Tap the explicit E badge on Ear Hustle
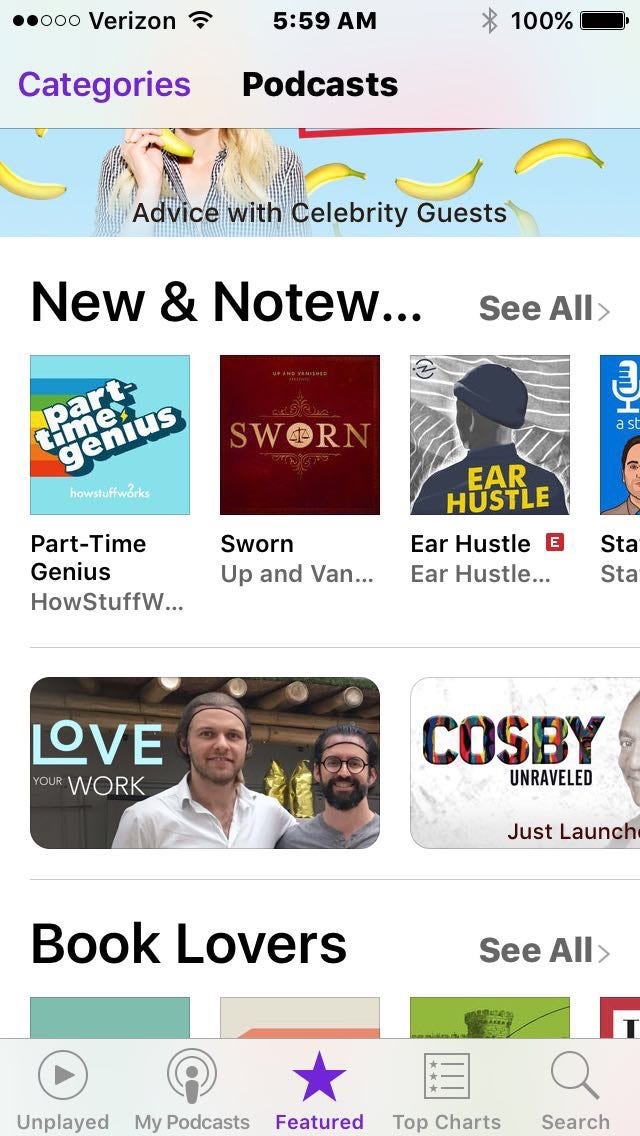Screen dimensions: 640x1136 click(554, 542)
